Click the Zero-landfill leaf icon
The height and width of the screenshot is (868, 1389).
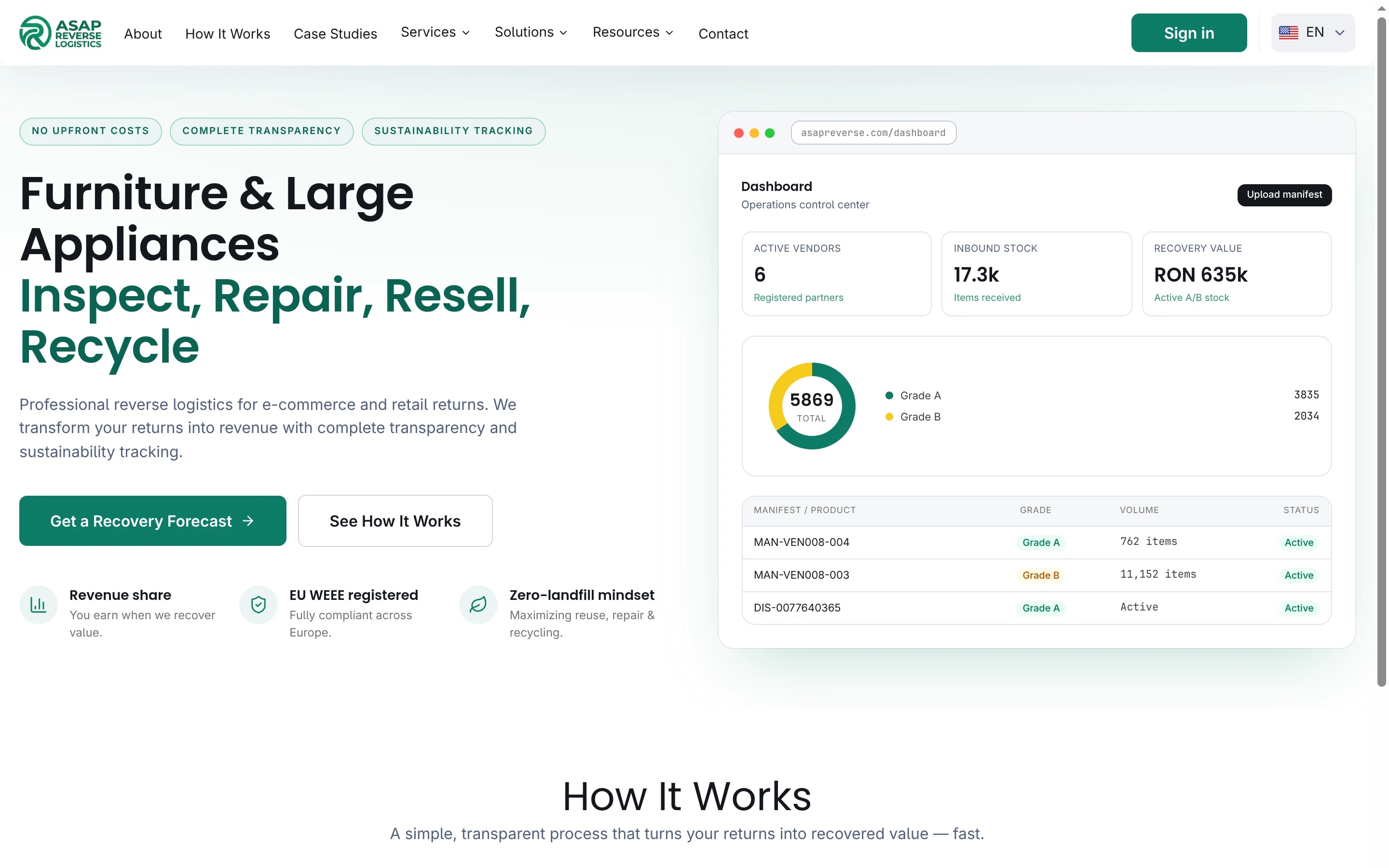tap(478, 605)
